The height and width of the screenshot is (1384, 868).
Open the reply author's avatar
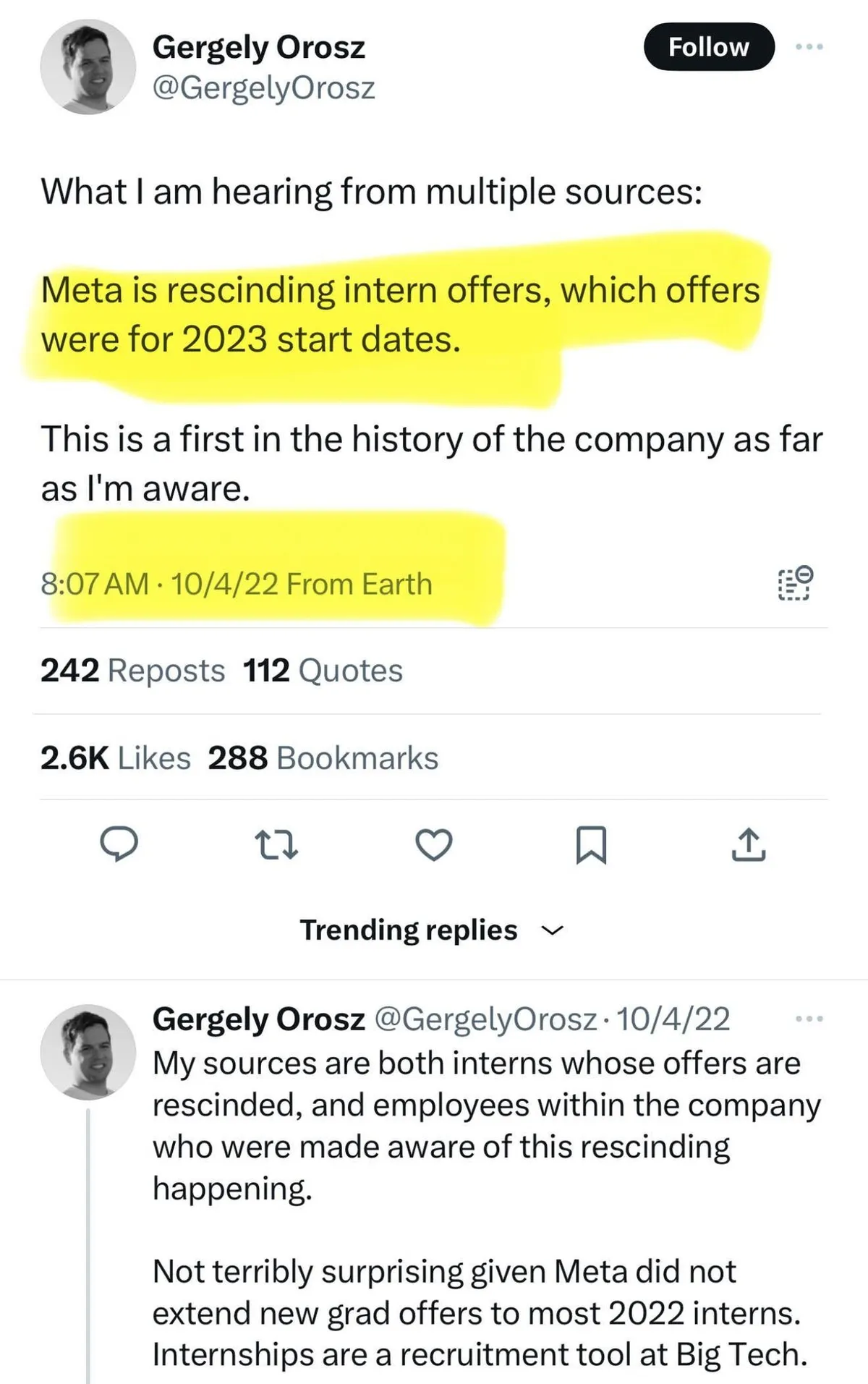click(88, 1052)
